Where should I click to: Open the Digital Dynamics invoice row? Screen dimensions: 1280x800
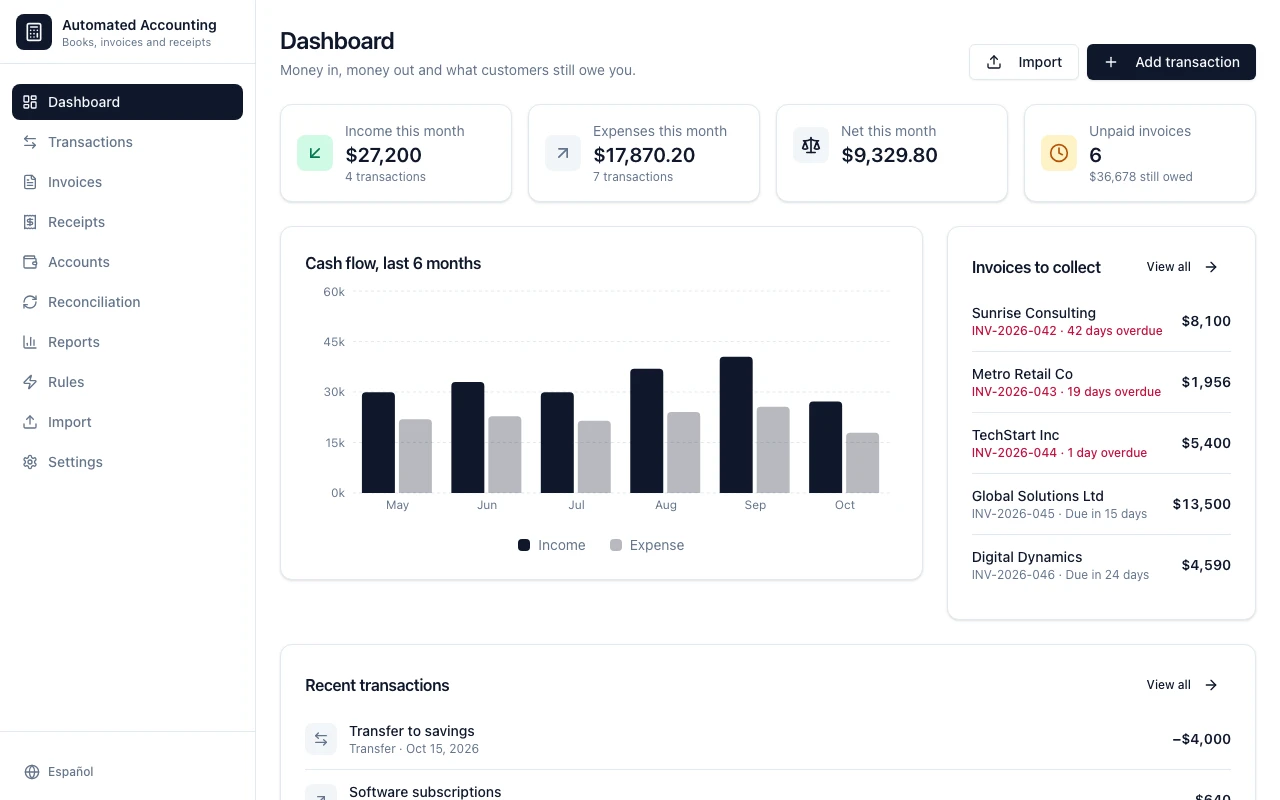(x=1101, y=565)
